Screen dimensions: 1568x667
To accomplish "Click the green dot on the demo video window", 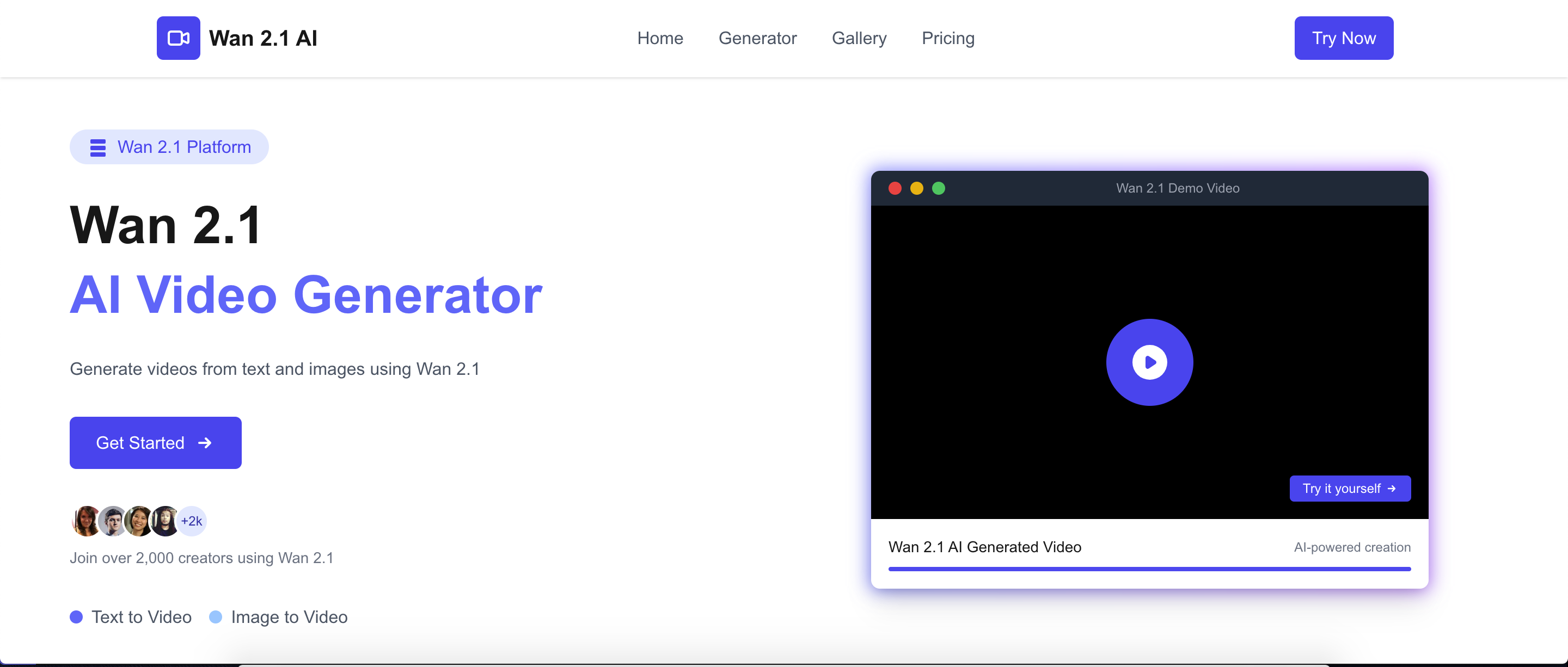I will coord(939,188).
